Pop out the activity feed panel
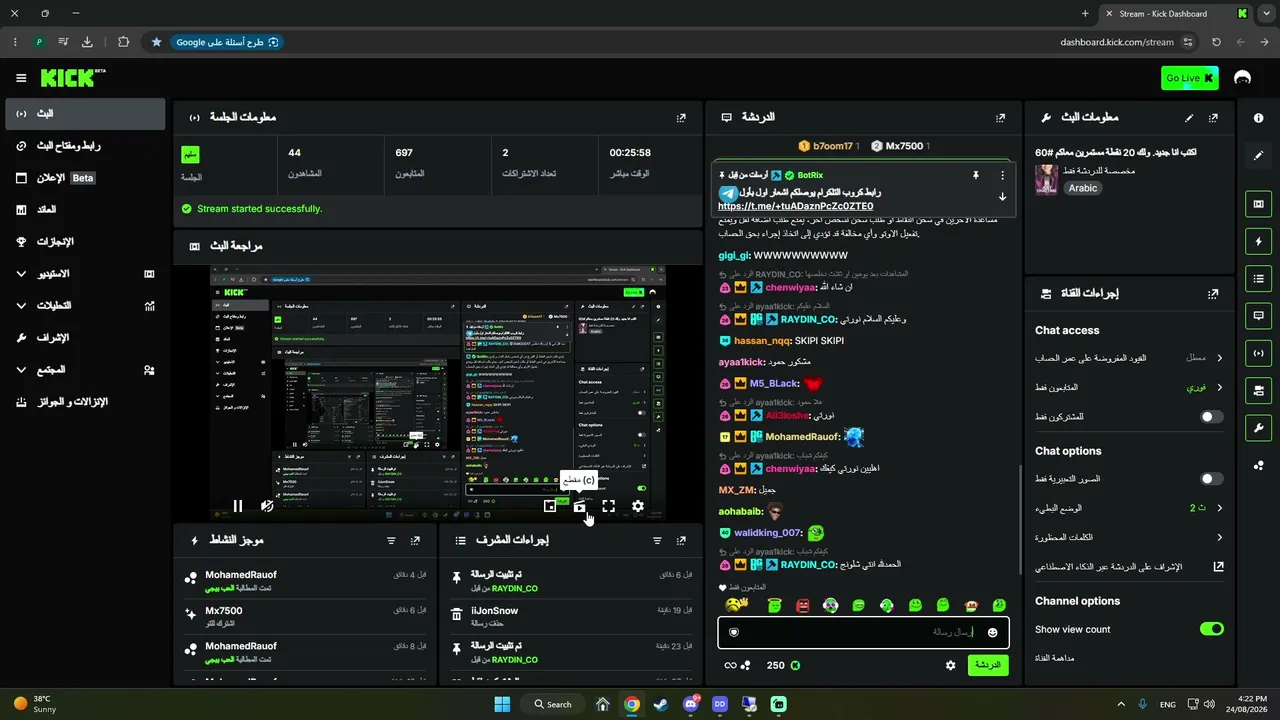 click(415, 540)
